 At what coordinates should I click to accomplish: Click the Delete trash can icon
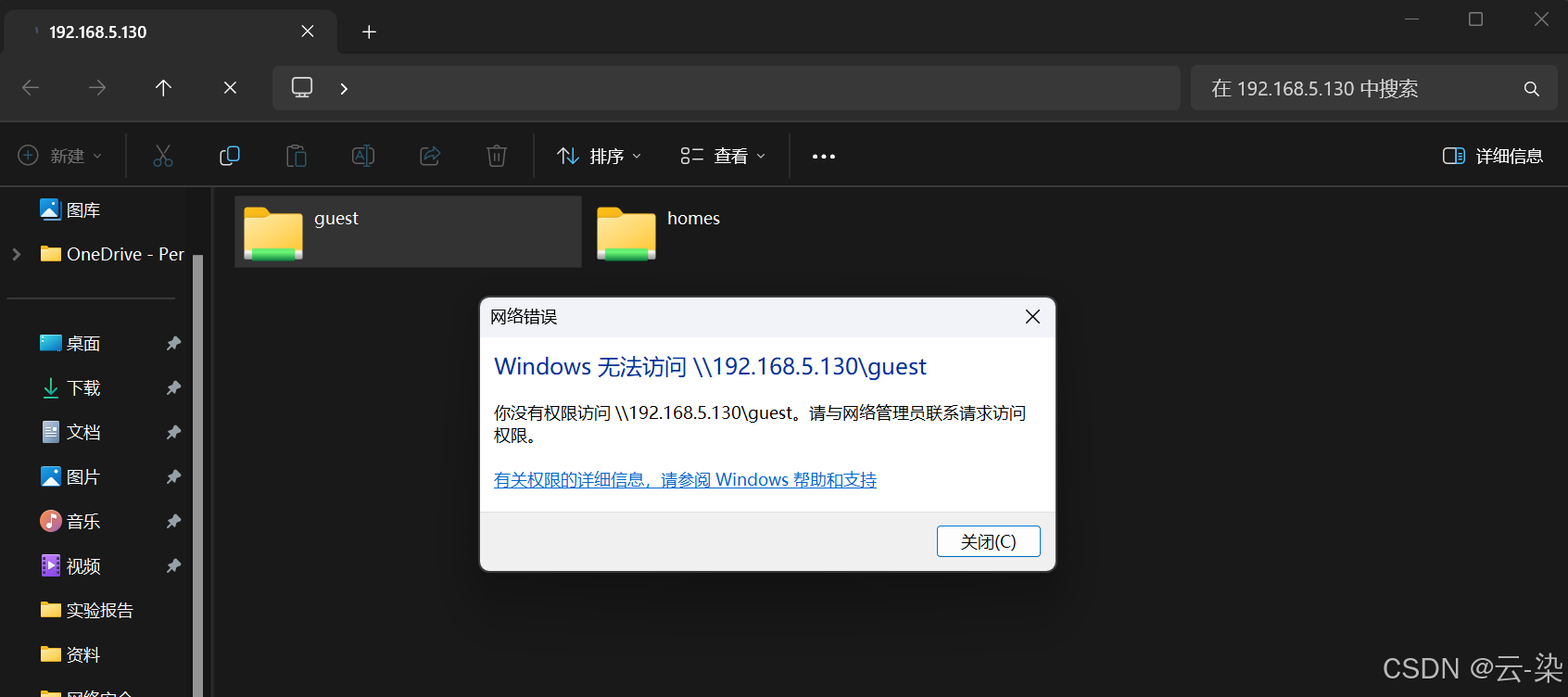[x=497, y=156]
